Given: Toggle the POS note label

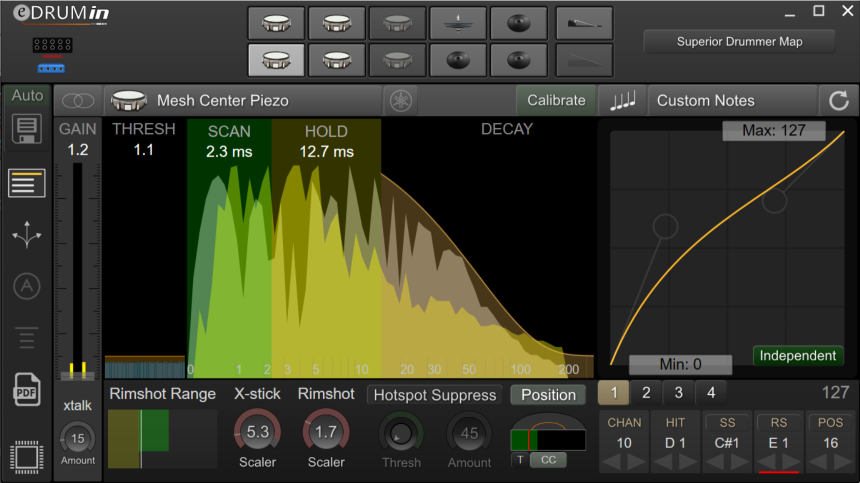Looking at the screenshot, I should click(x=830, y=423).
